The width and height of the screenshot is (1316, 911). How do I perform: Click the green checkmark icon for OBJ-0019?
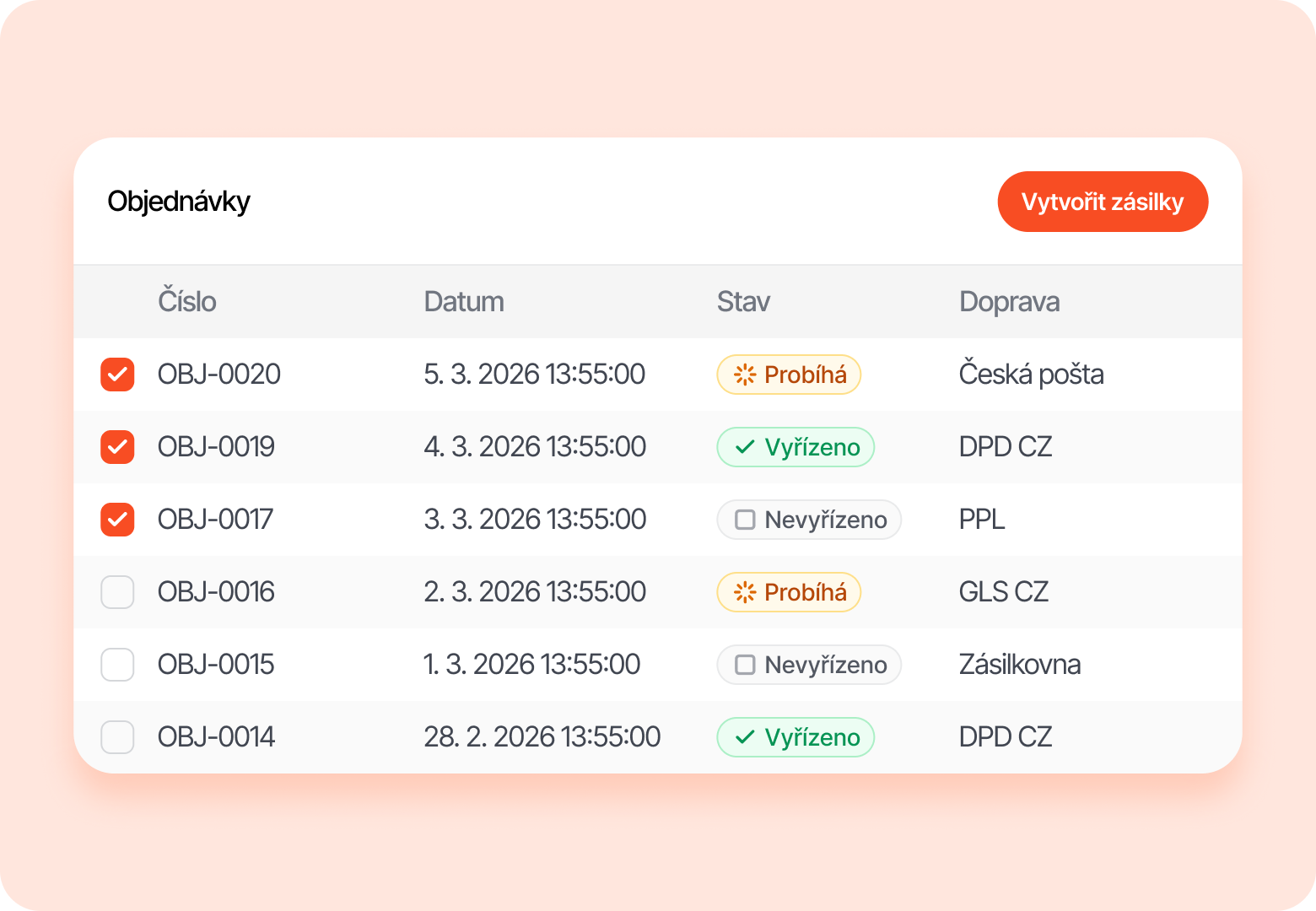tap(745, 447)
